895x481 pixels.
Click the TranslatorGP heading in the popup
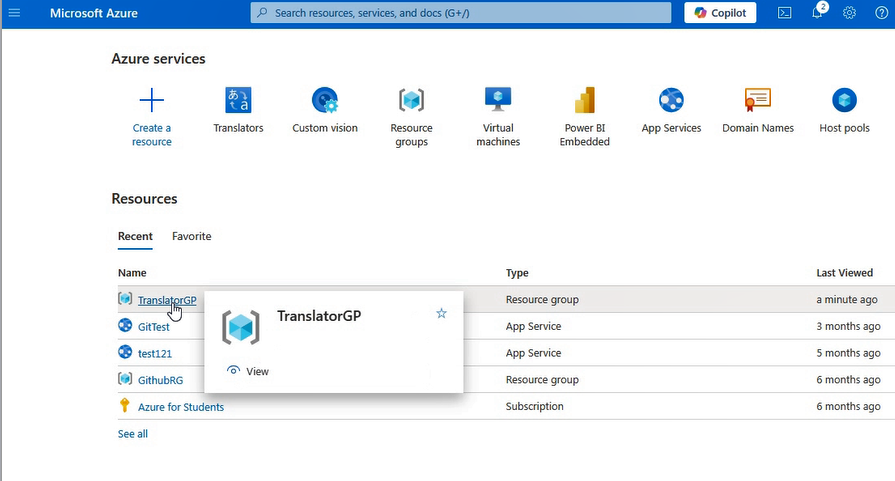[319, 316]
